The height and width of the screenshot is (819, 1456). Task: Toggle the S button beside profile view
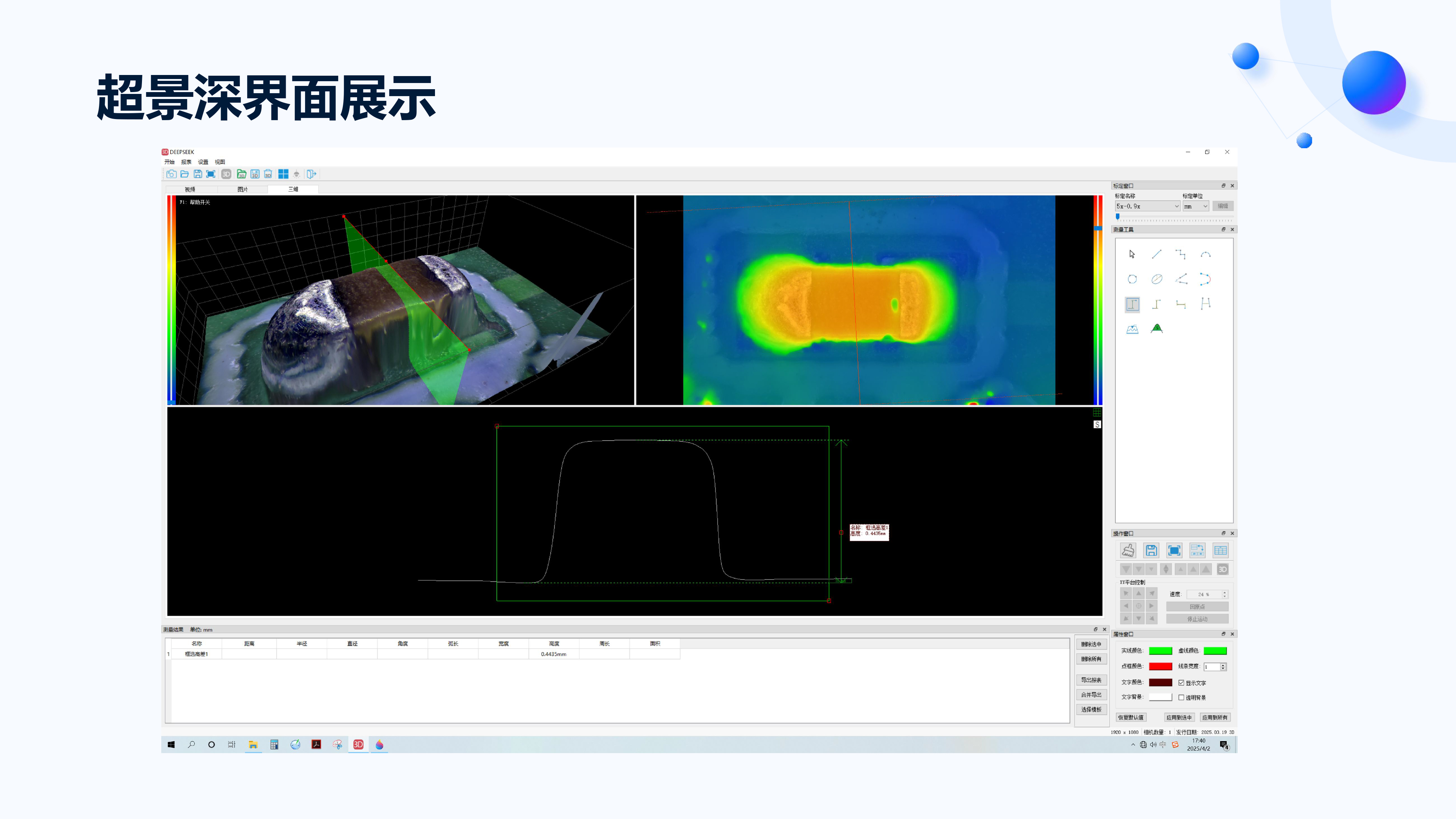click(1097, 424)
